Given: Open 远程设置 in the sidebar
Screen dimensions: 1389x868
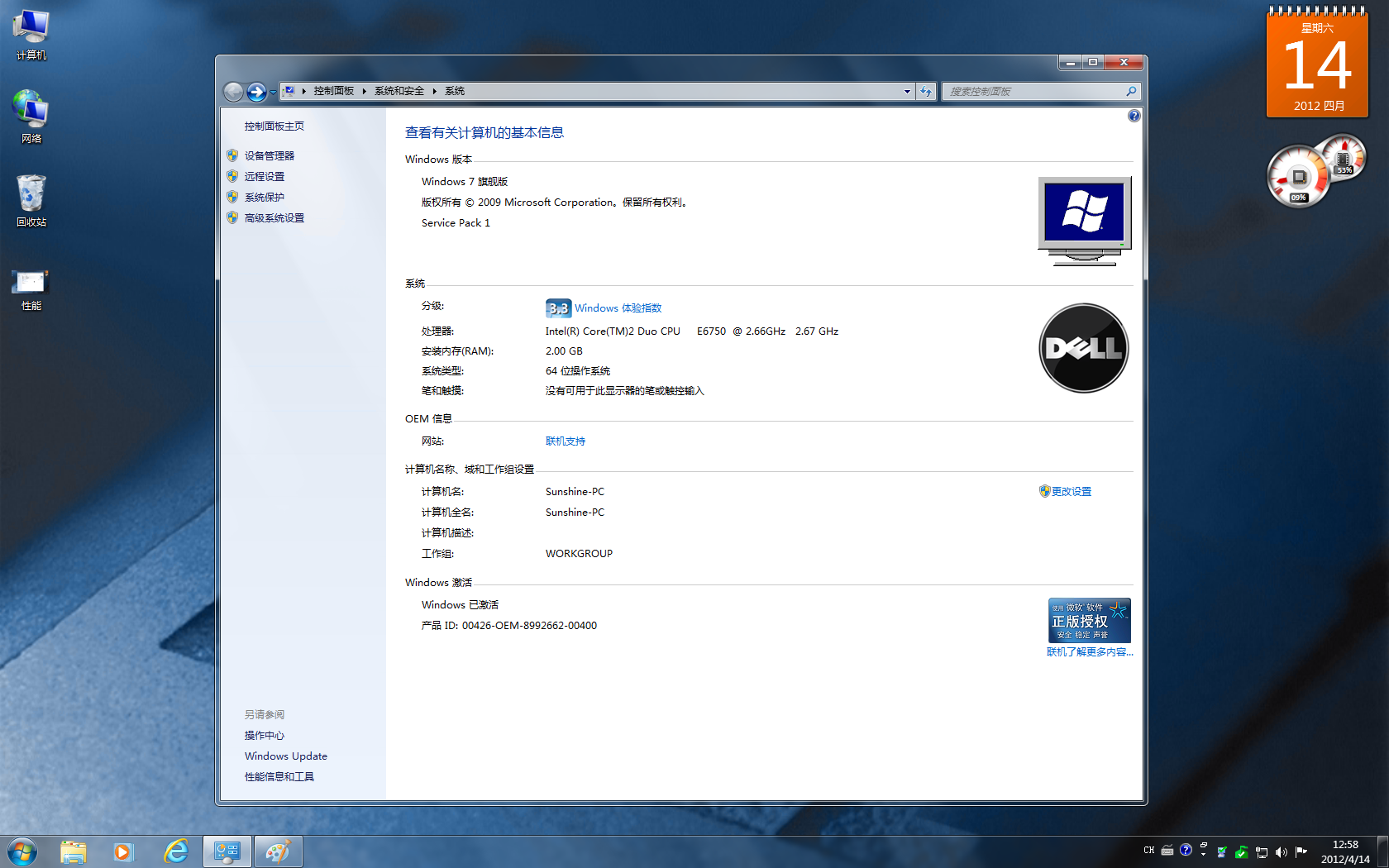Looking at the screenshot, I should click(264, 176).
